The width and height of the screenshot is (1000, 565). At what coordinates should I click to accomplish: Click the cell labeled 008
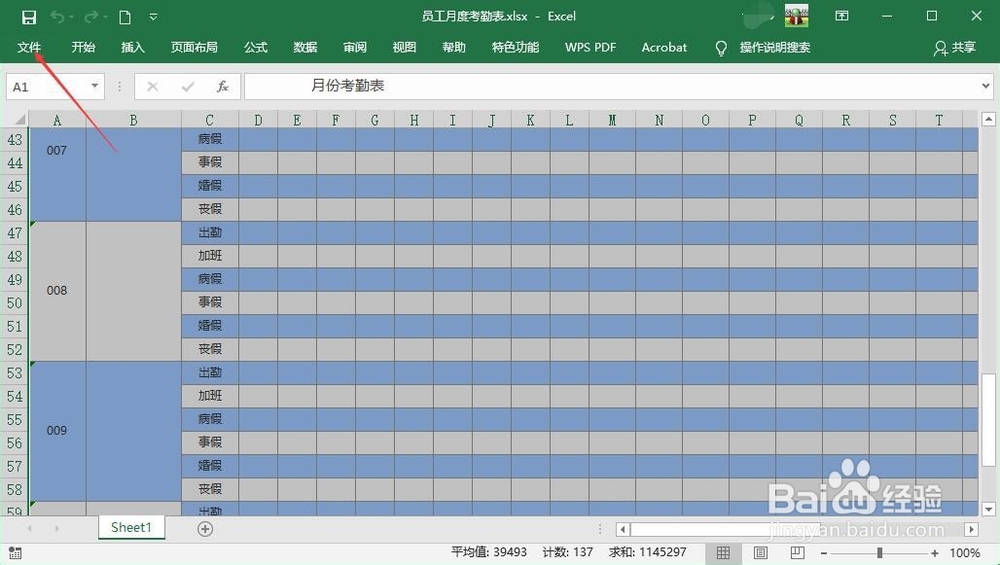(57, 291)
